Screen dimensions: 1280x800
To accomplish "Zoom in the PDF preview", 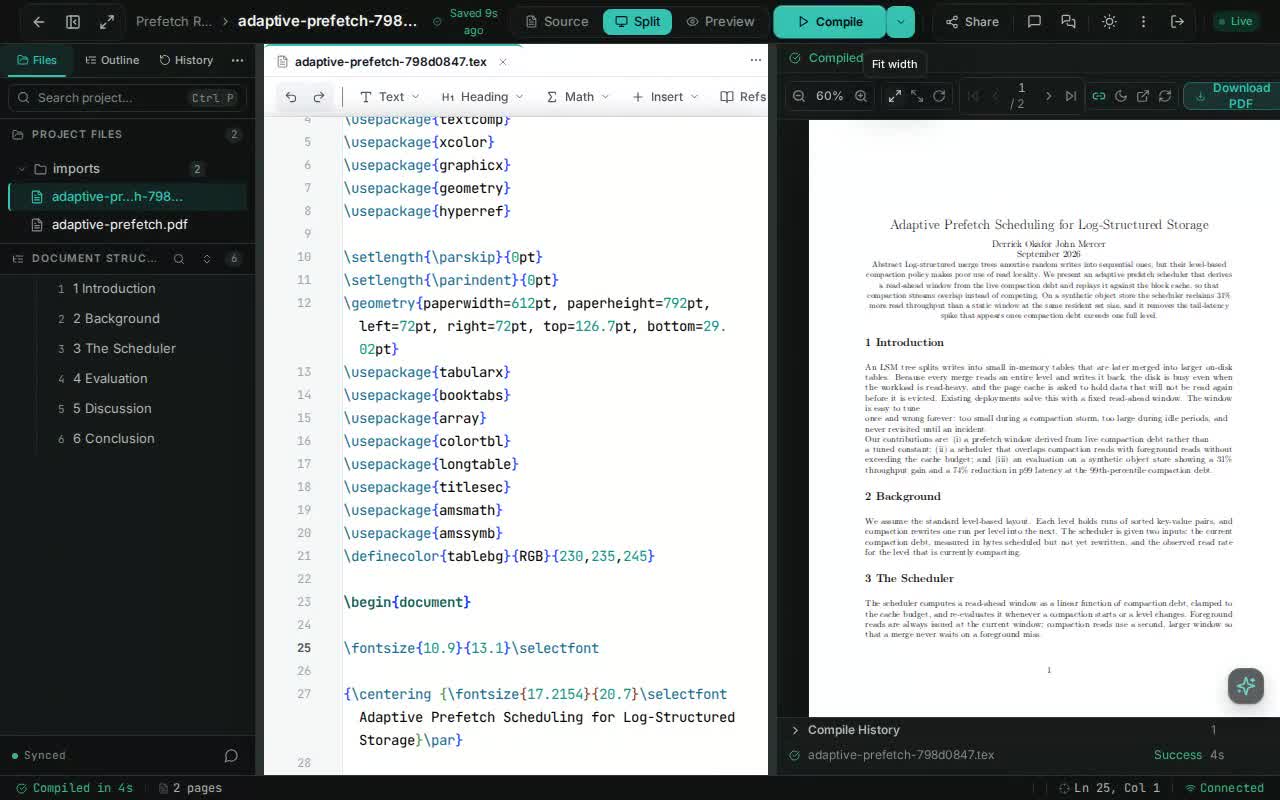I will coord(861,96).
